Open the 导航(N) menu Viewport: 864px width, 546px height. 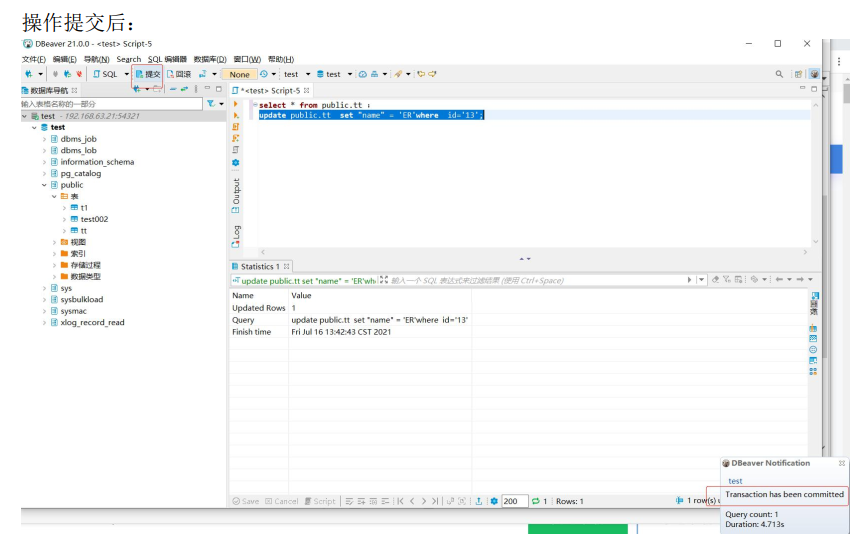coord(96,59)
